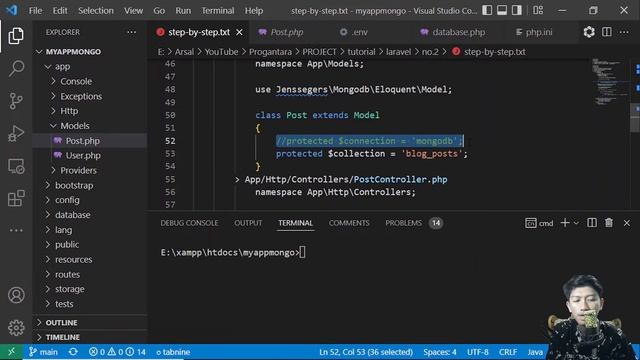Open the OUTPUT panel tab
The height and width of the screenshot is (360, 640).
[x=248, y=223]
